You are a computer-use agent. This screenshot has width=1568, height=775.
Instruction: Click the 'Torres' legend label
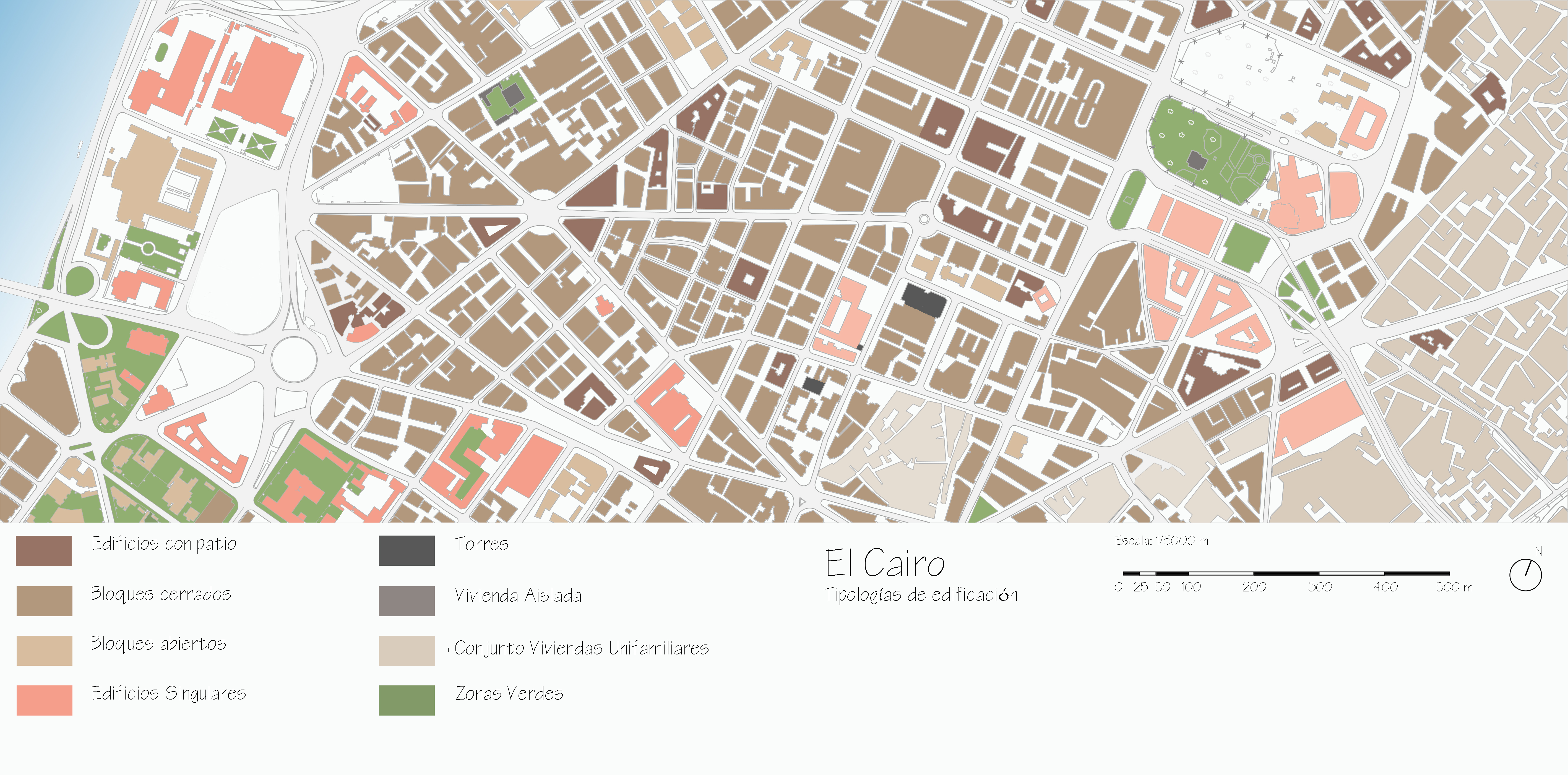(481, 544)
